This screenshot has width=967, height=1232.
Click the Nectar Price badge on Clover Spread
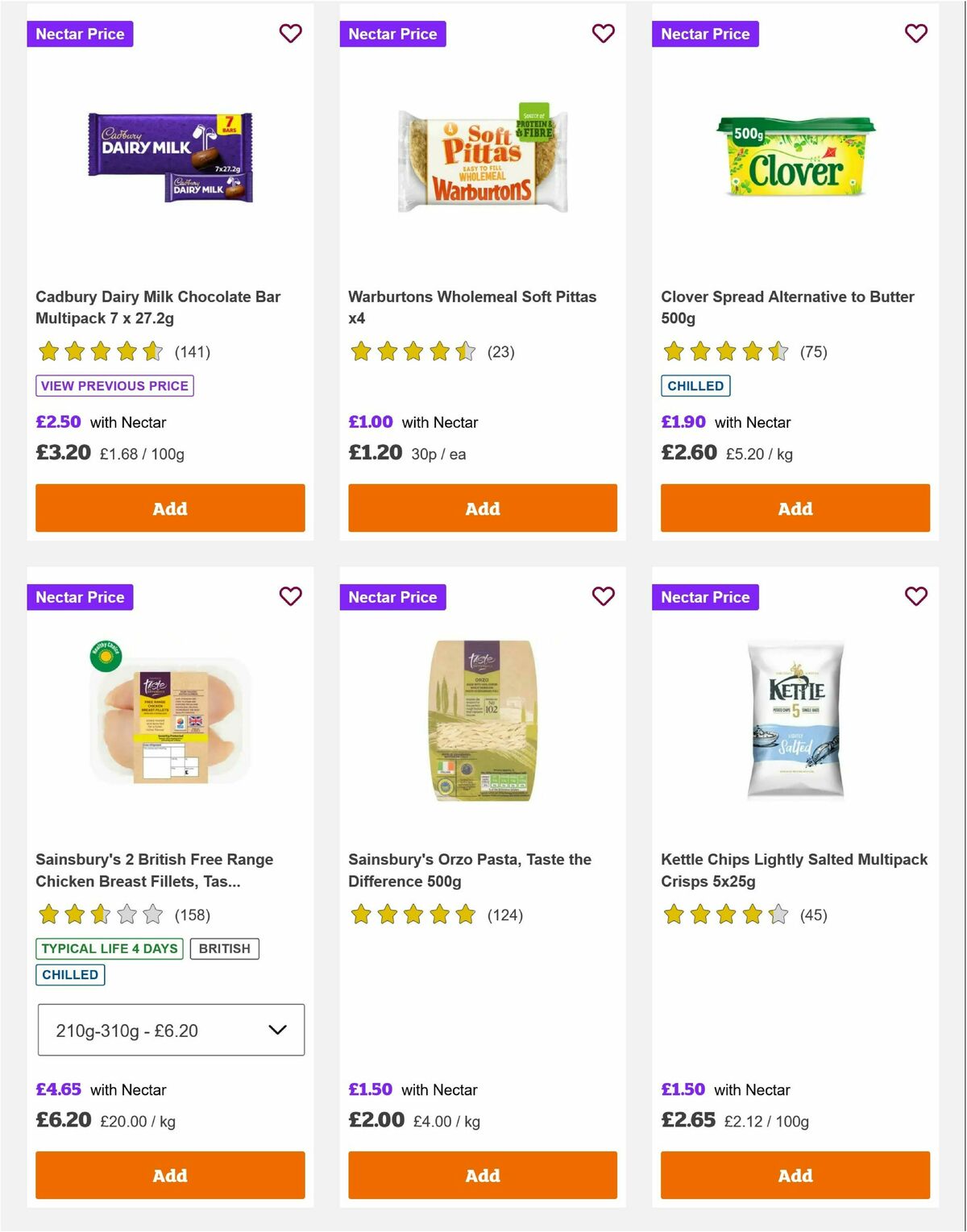[705, 34]
